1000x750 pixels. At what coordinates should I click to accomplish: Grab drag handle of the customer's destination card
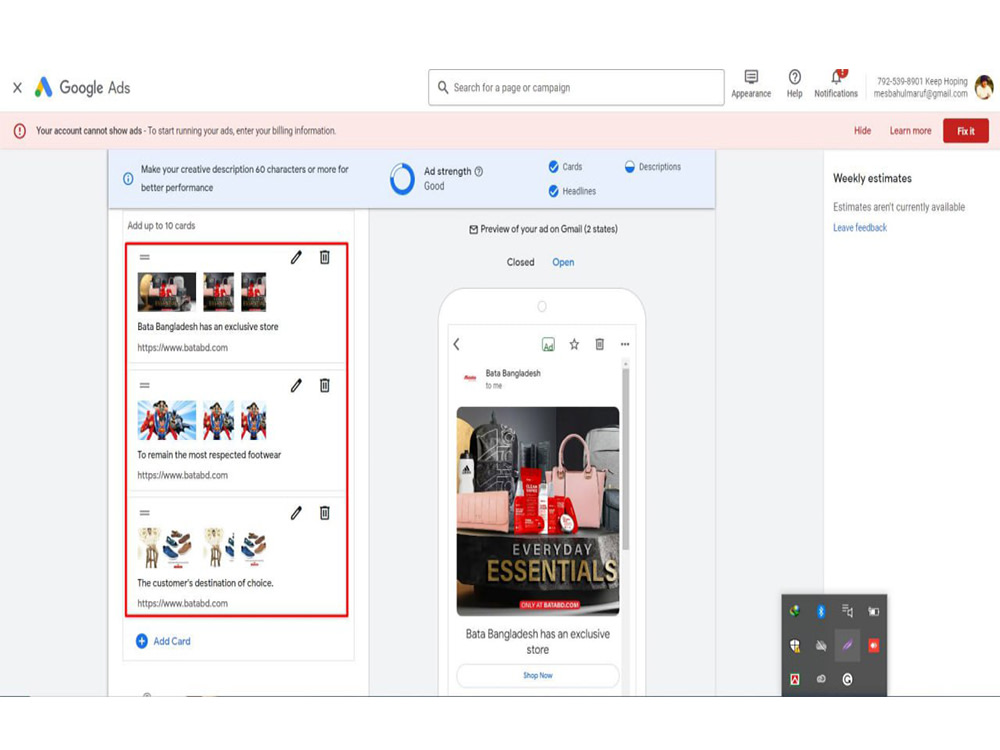[x=145, y=513]
